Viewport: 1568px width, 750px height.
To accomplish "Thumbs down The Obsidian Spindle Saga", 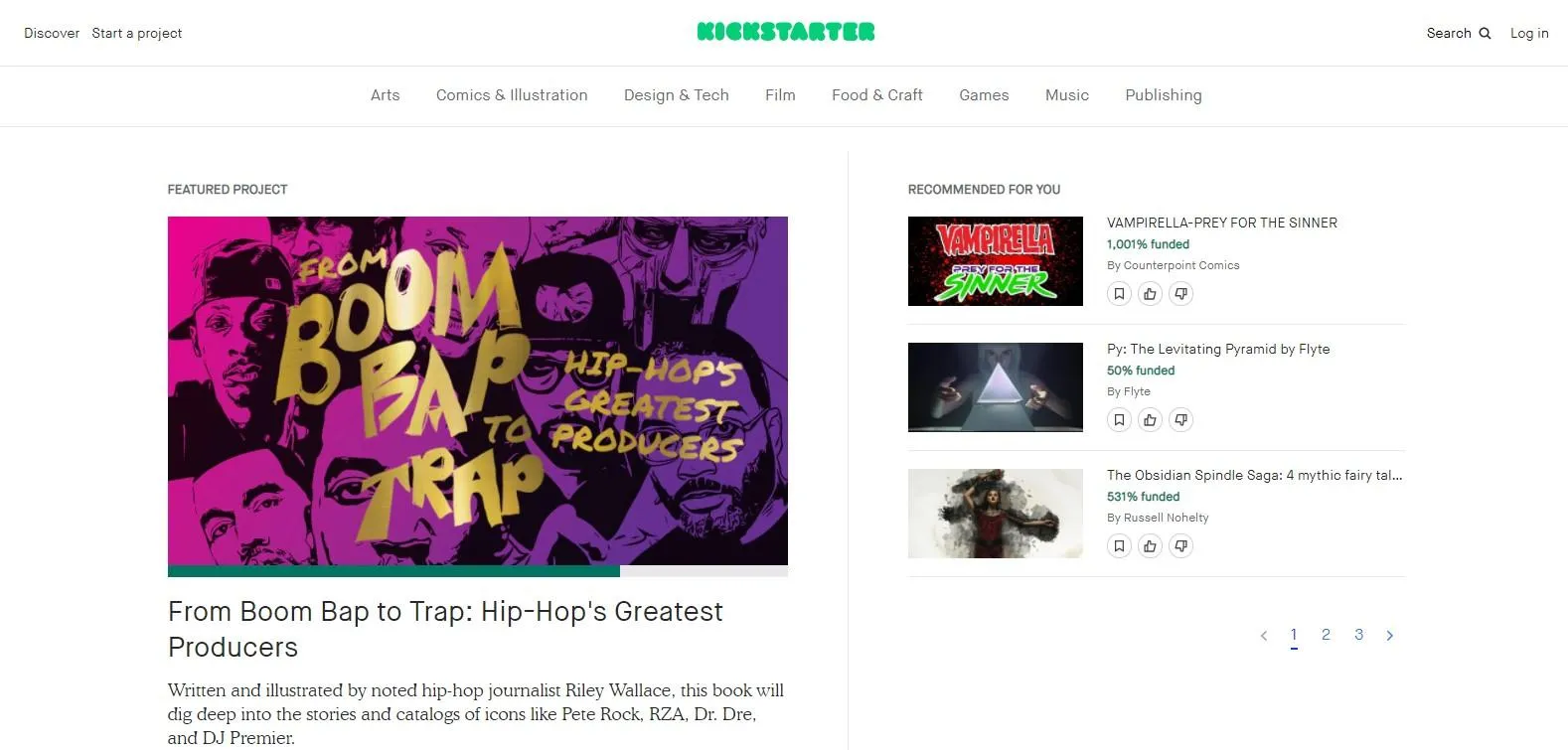I will click(1180, 546).
